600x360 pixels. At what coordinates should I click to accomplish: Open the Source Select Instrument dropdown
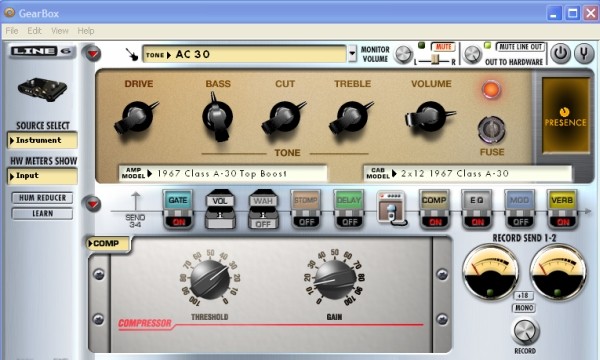click(x=42, y=140)
